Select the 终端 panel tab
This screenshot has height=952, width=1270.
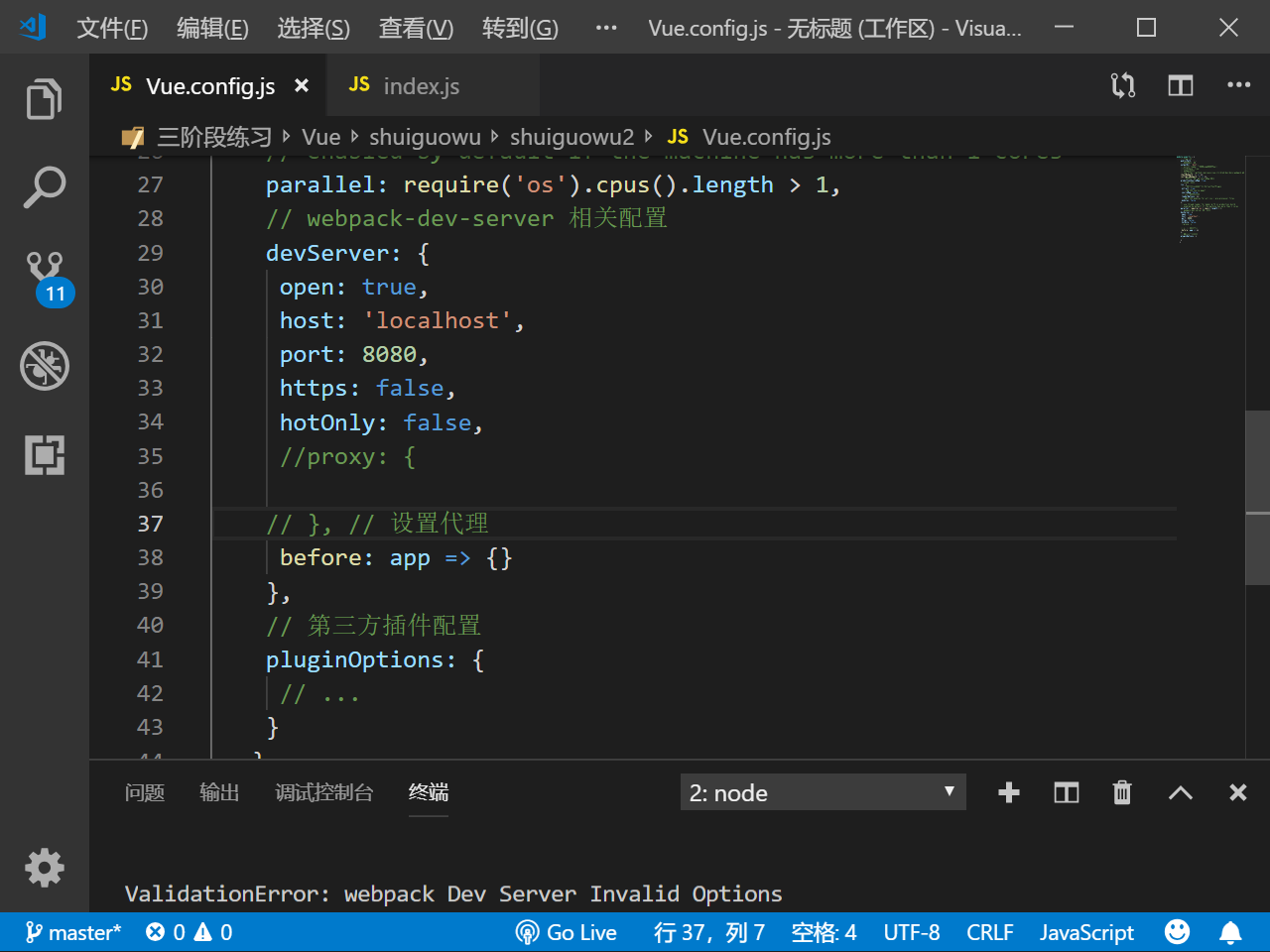point(429,792)
